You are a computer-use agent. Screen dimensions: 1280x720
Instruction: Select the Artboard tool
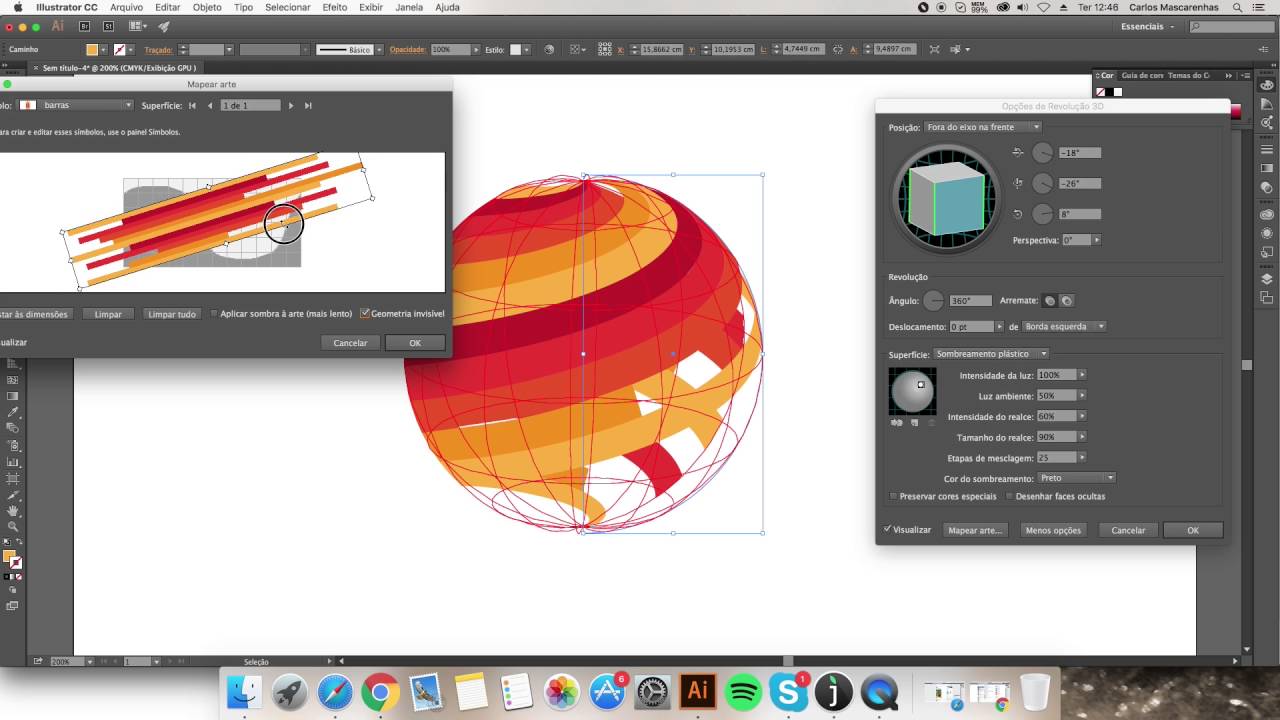(13, 478)
